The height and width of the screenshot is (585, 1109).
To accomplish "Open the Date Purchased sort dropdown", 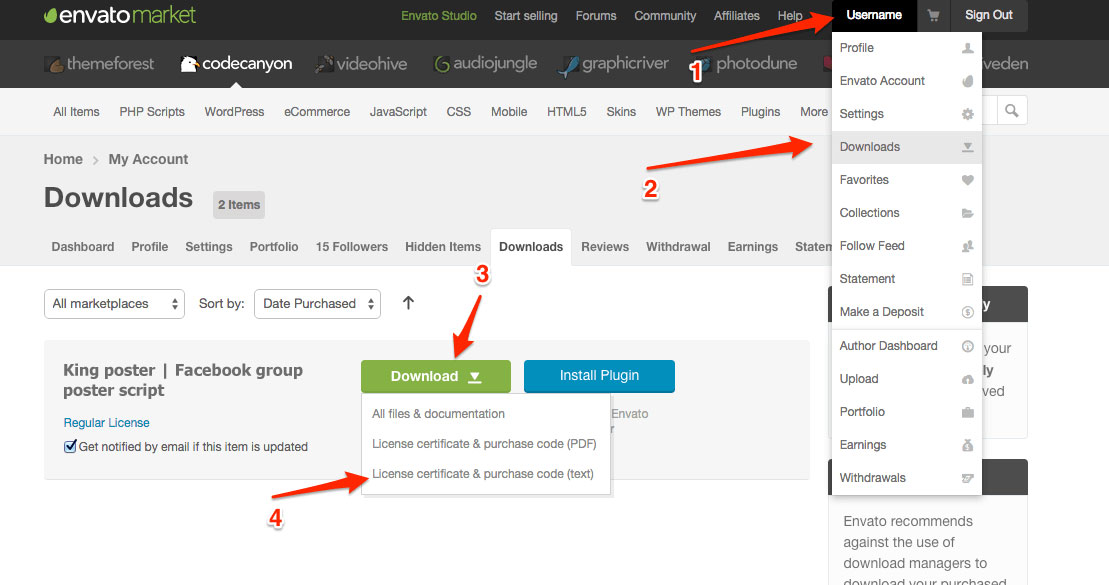I will pyautogui.click(x=317, y=304).
